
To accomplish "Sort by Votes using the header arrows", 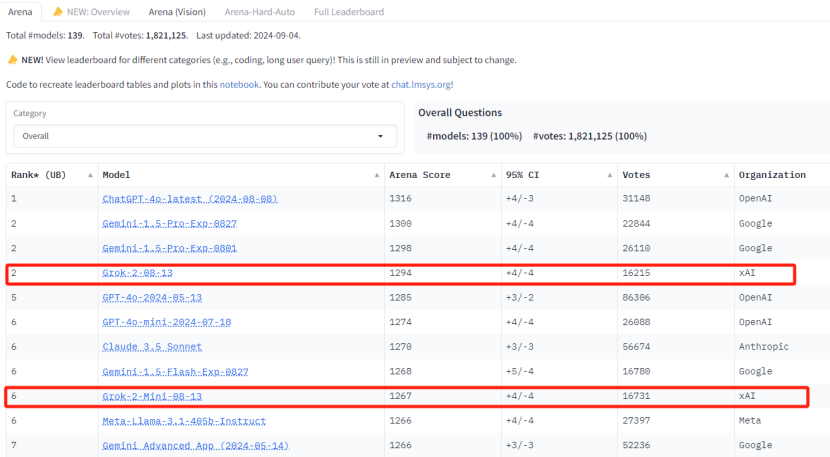I will pos(725,175).
